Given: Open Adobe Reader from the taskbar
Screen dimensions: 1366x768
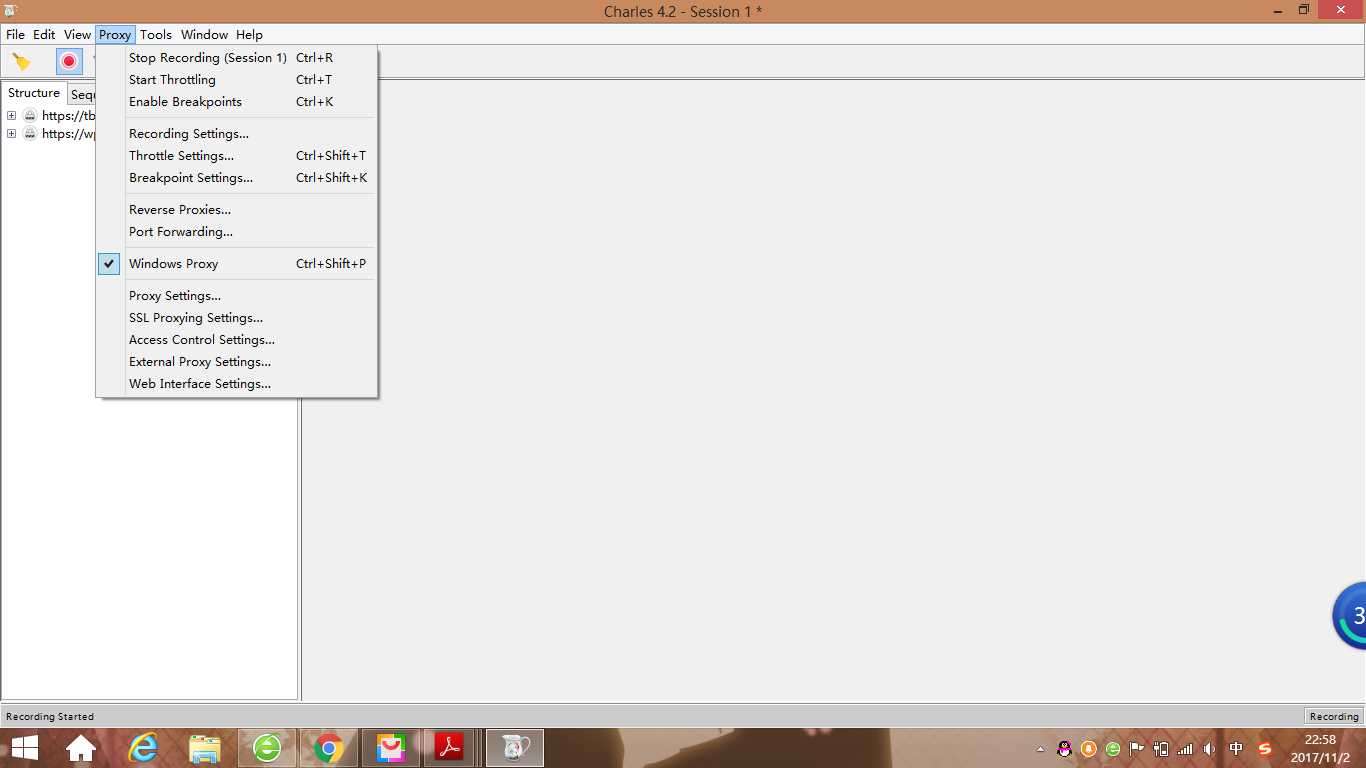Looking at the screenshot, I should pos(450,748).
